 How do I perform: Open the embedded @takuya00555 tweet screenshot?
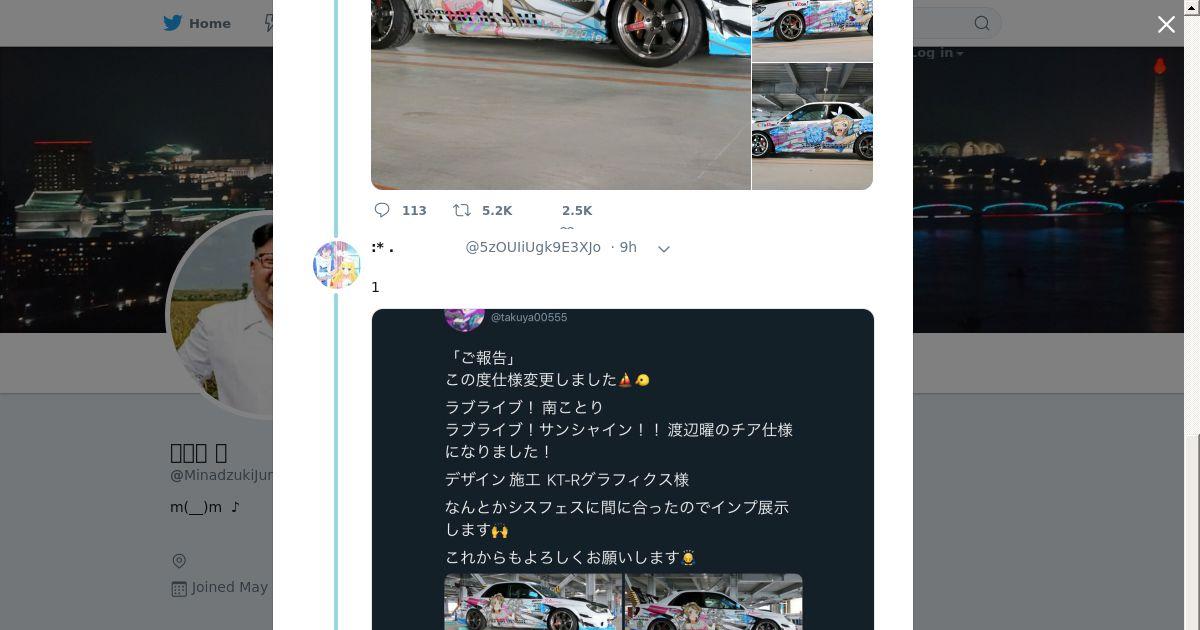(623, 469)
